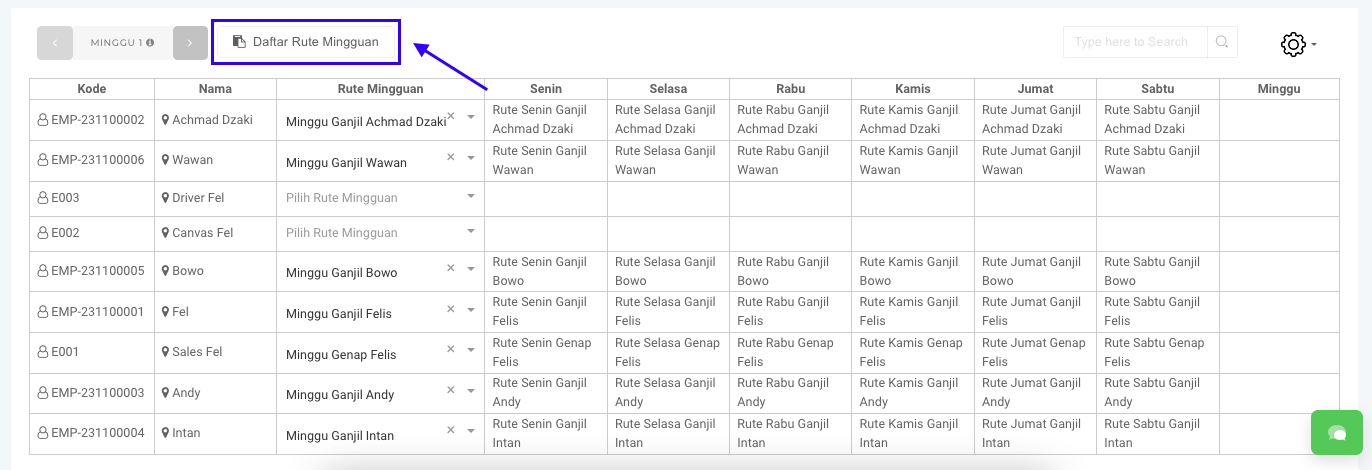Click the person icon for EMP-231100002

pos(43,120)
